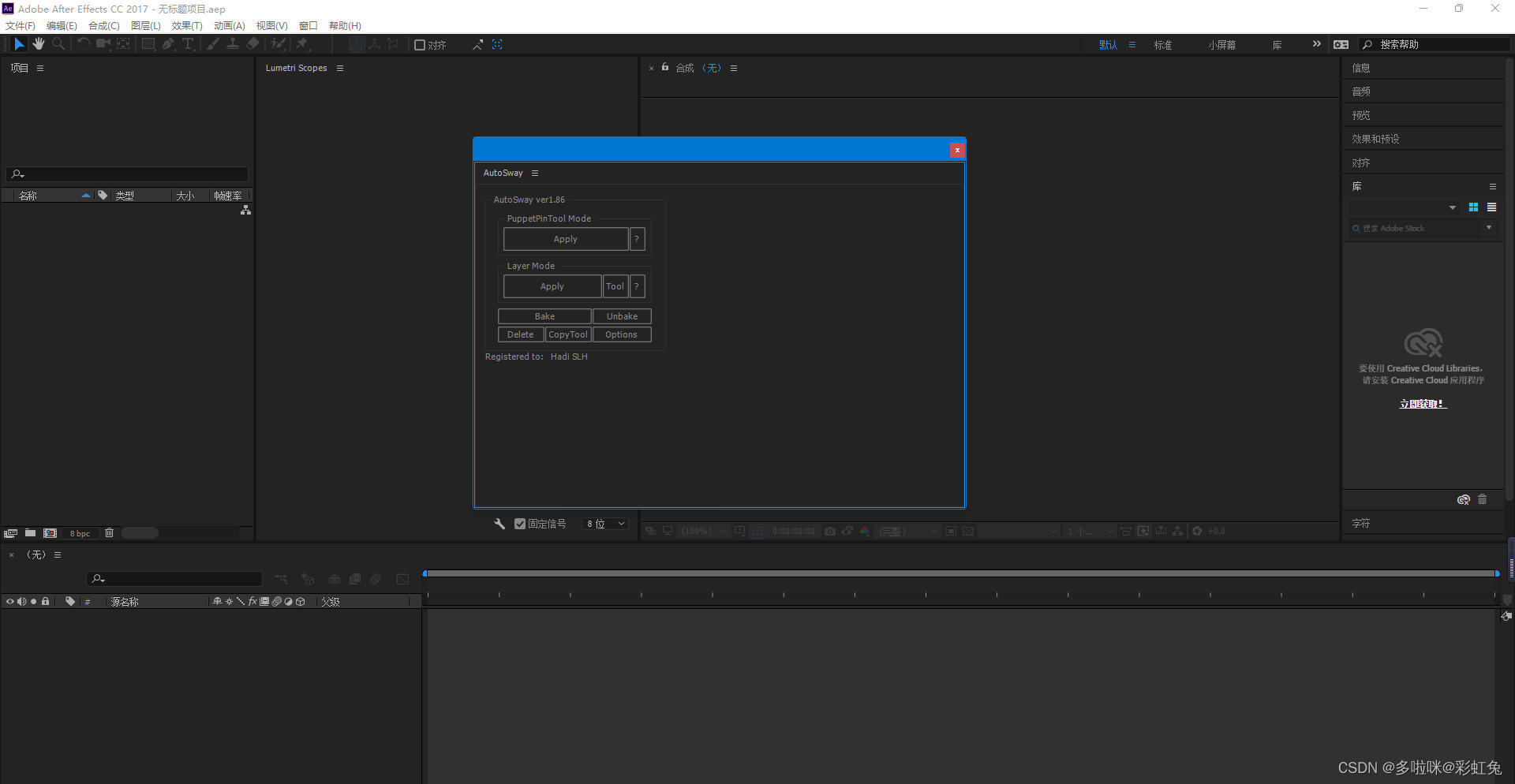Expand the Adobe Stock search dropdown in Library panel
Image resolution: width=1515 pixels, height=784 pixels.
[x=1490, y=228]
